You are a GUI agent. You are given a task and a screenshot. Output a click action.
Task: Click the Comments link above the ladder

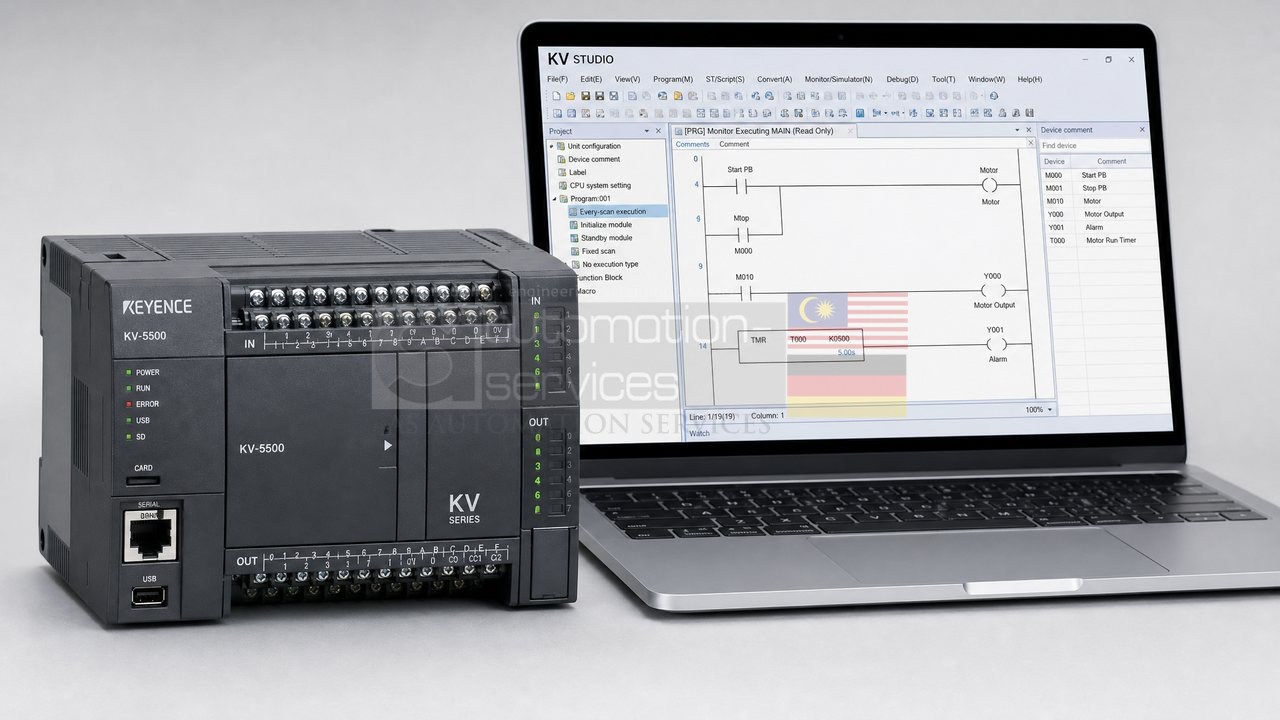coord(692,144)
